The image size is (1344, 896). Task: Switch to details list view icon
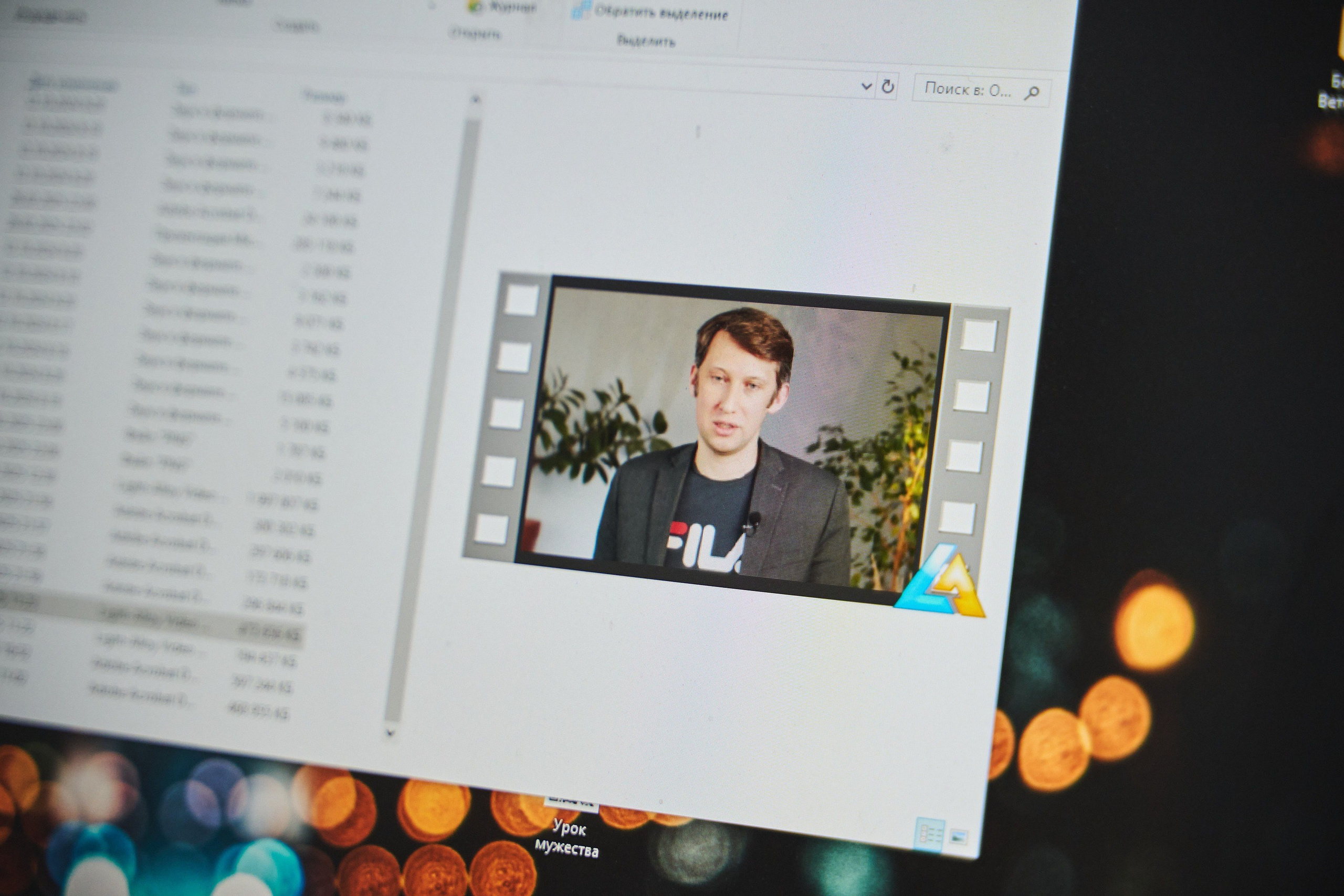point(930,834)
